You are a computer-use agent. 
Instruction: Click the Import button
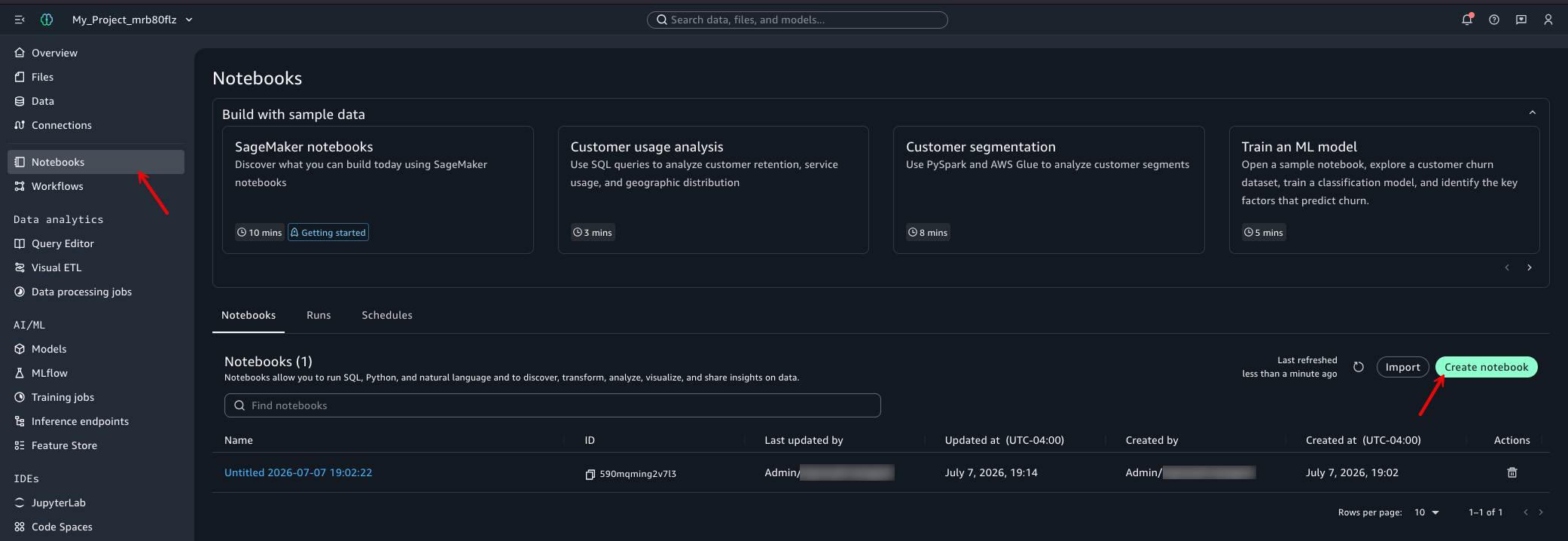pos(1402,367)
